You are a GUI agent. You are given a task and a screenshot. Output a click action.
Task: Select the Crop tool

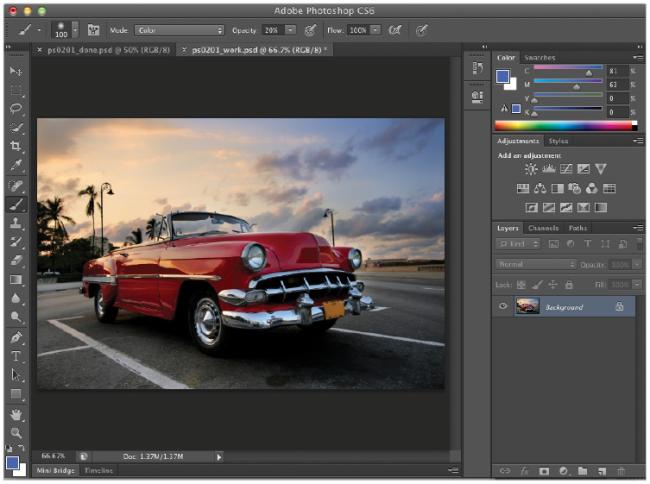16,146
